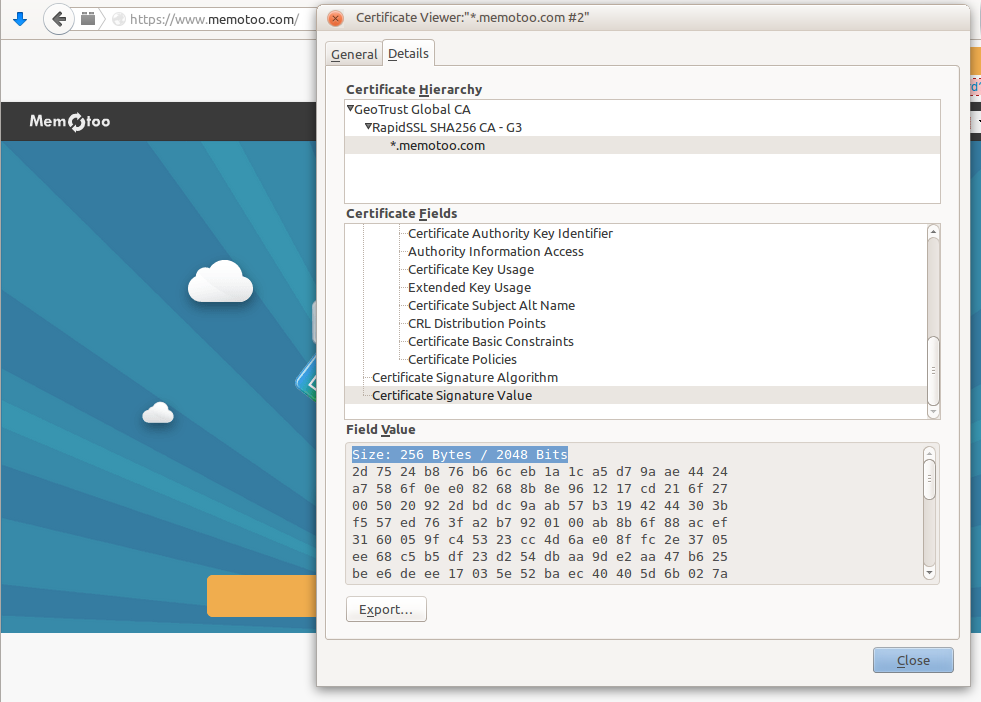Click the Certificate Fields scrollbar thumb
Screen dimensions: 981x702
click(933, 371)
